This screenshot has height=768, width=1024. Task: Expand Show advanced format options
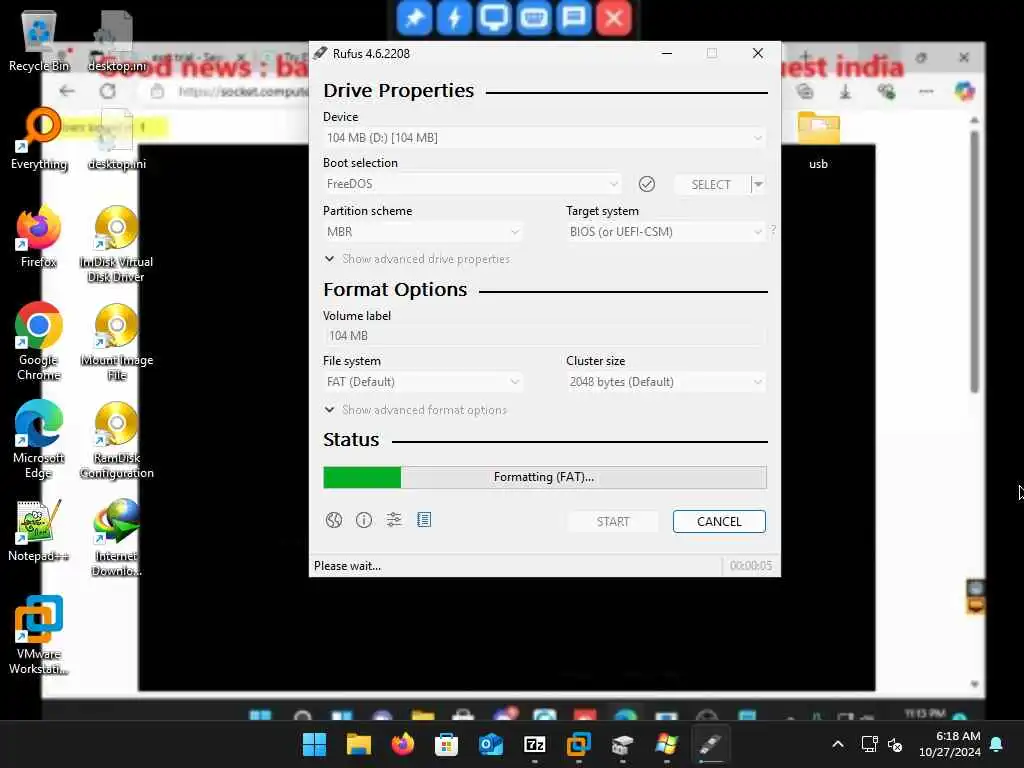[416, 410]
